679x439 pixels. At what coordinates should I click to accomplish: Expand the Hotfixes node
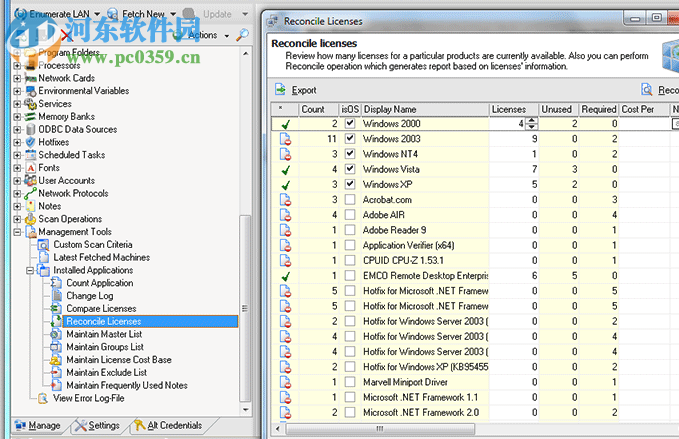point(17,142)
